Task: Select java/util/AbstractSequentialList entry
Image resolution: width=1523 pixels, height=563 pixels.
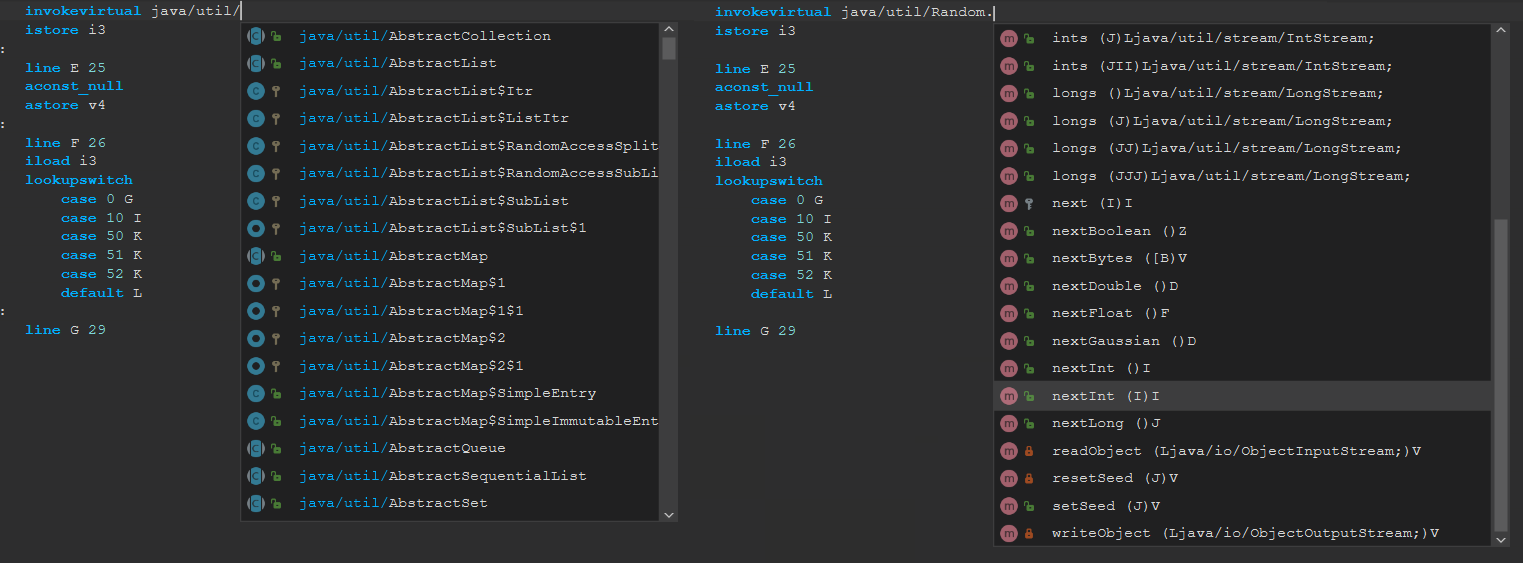Action: 450,476
